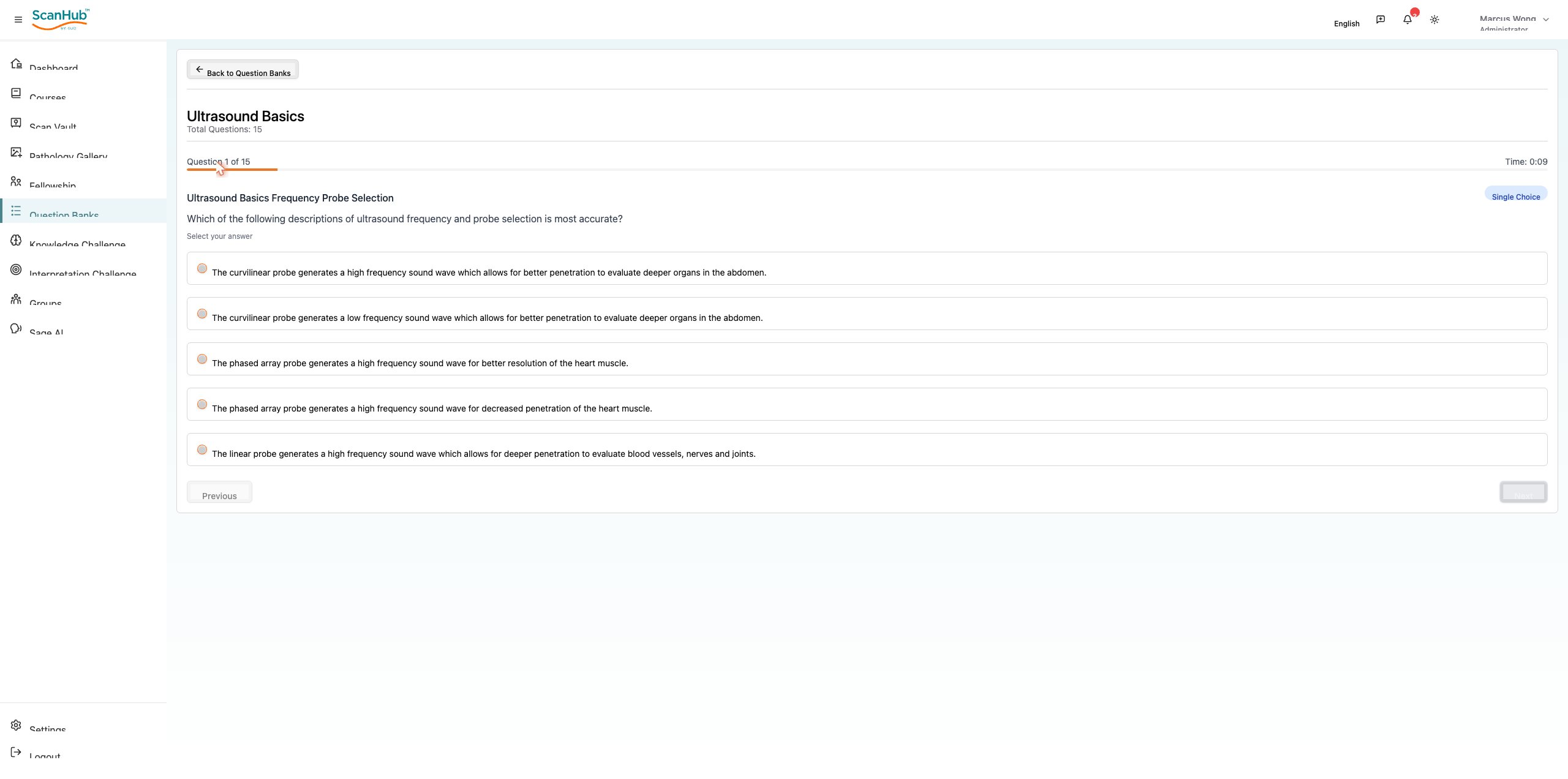This screenshot has width=1568, height=779.
Task: Open Question Banks menu item
Action: coord(83,211)
